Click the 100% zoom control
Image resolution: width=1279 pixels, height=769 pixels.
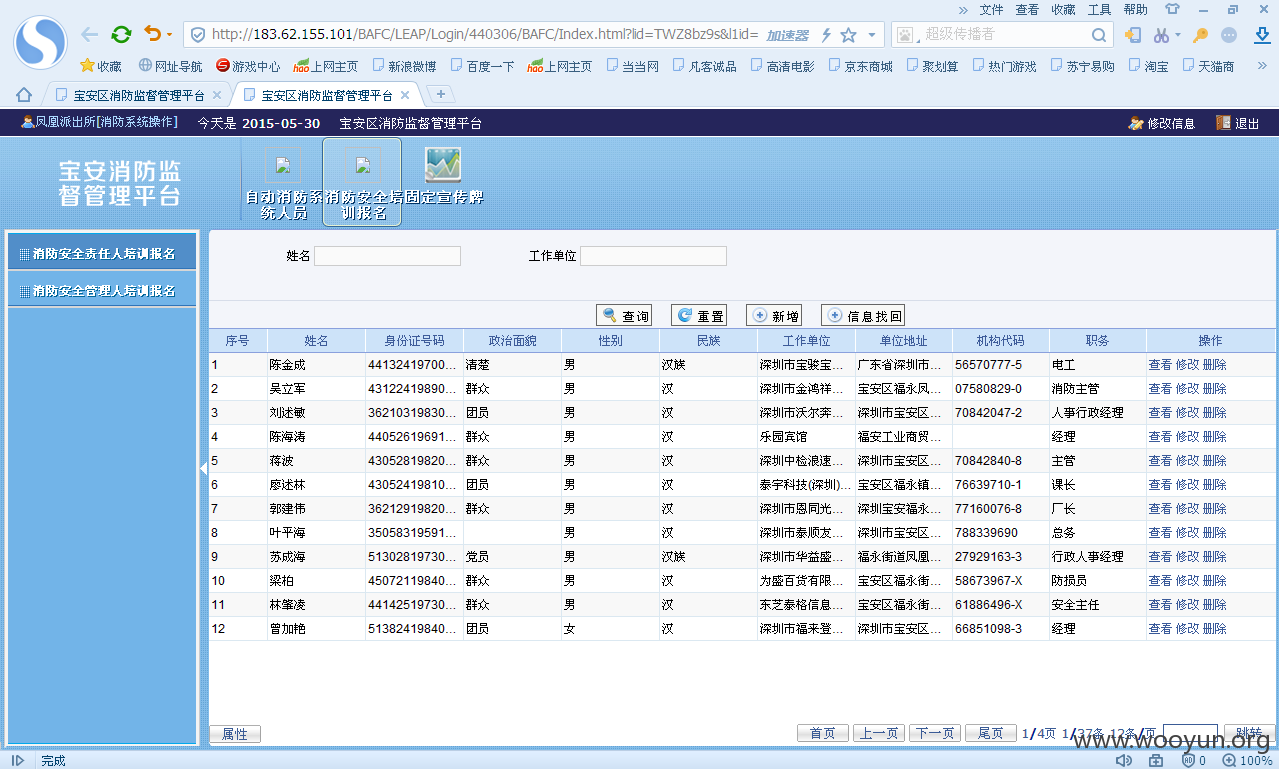coord(1248,761)
